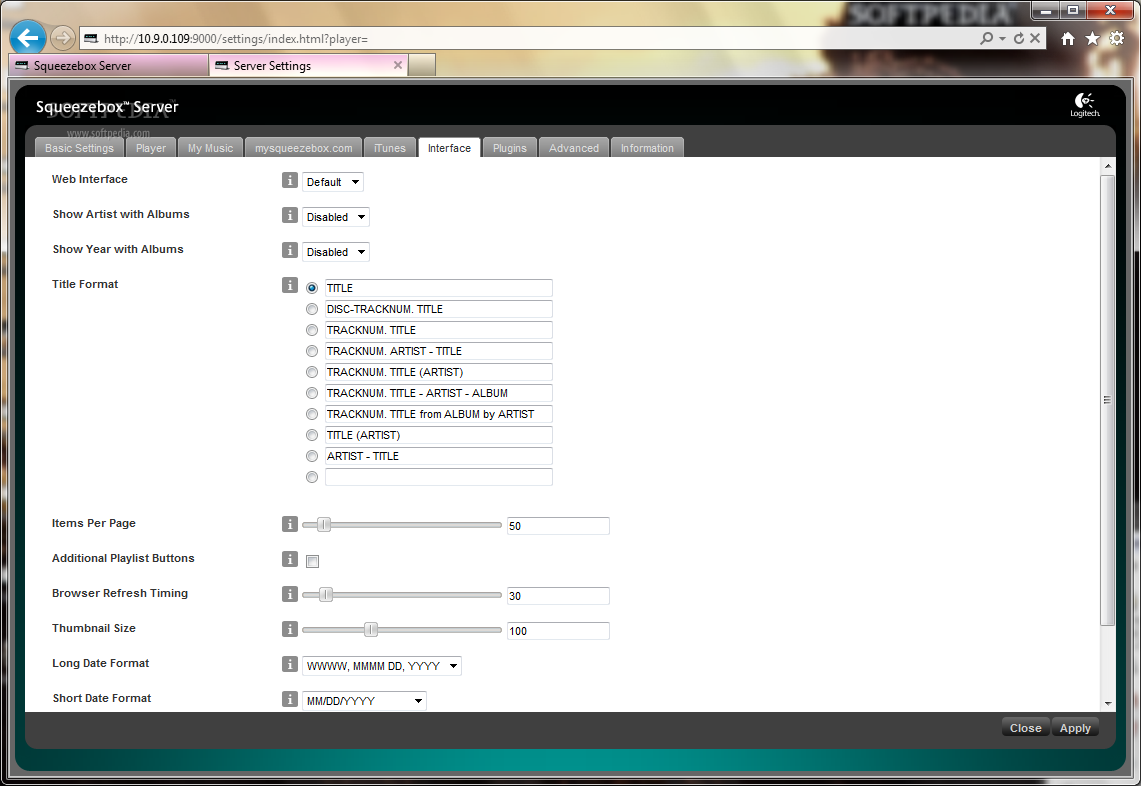Click the Items Per Page value field
The image size is (1141, 786).
coord(558,525)
